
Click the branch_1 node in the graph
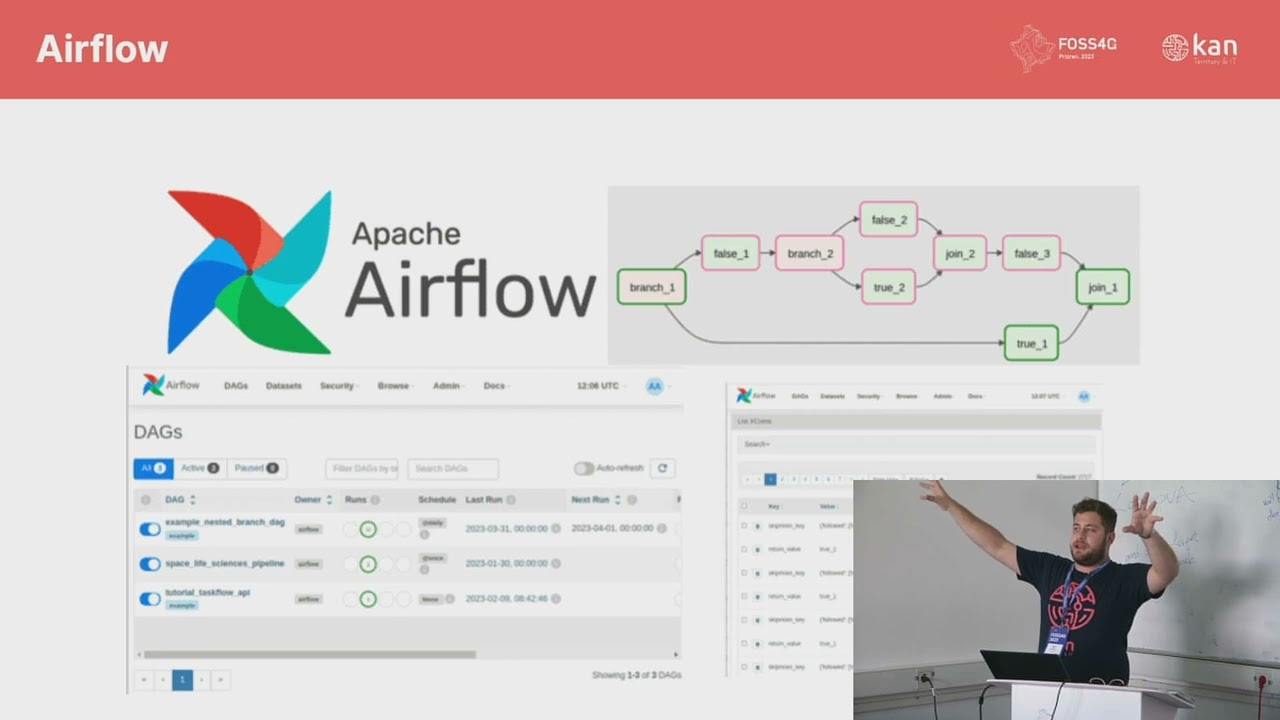651,287
